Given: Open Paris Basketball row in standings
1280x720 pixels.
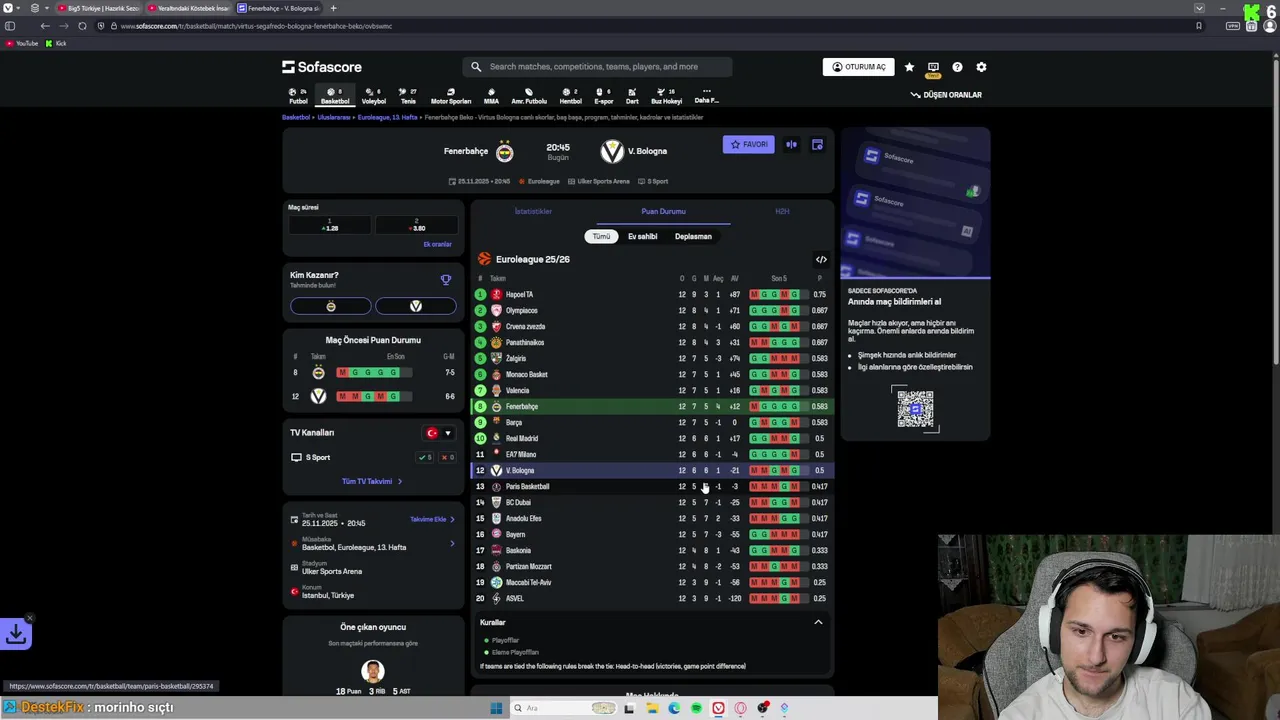Looking at the screenshot, I should tap(652, 486).
